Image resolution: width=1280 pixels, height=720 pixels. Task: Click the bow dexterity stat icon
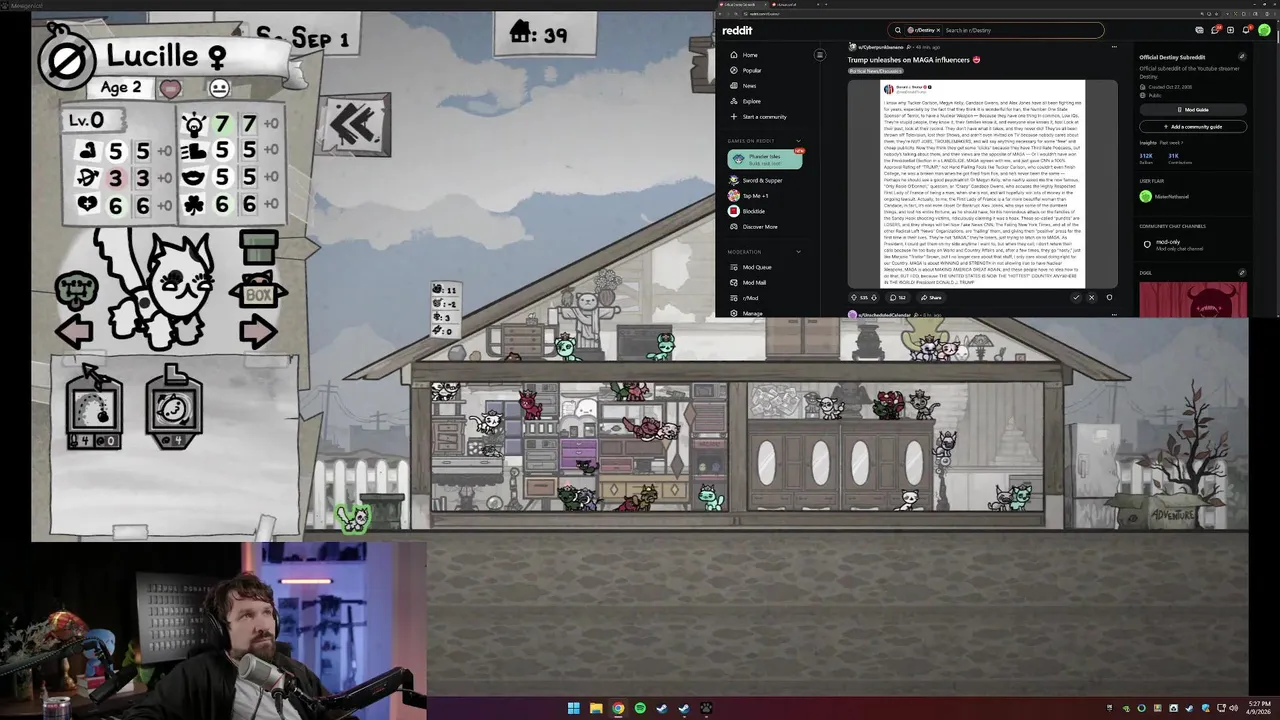click(x=87, y=178)
